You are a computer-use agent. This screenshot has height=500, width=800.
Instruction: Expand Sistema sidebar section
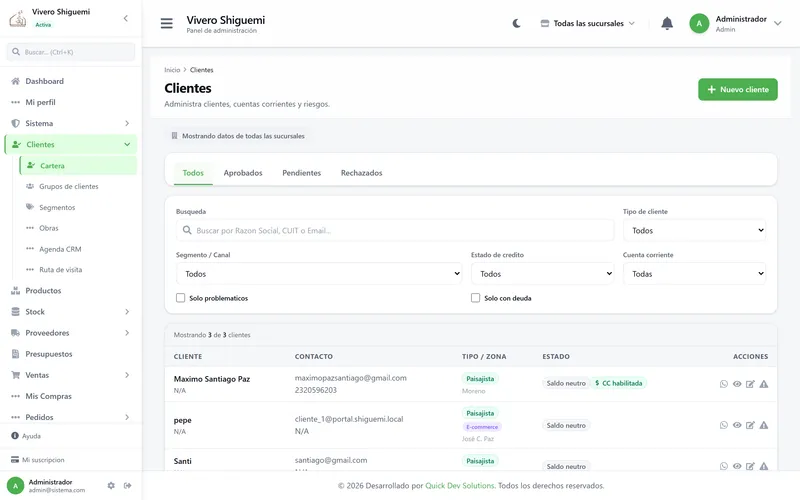(70, 123)
